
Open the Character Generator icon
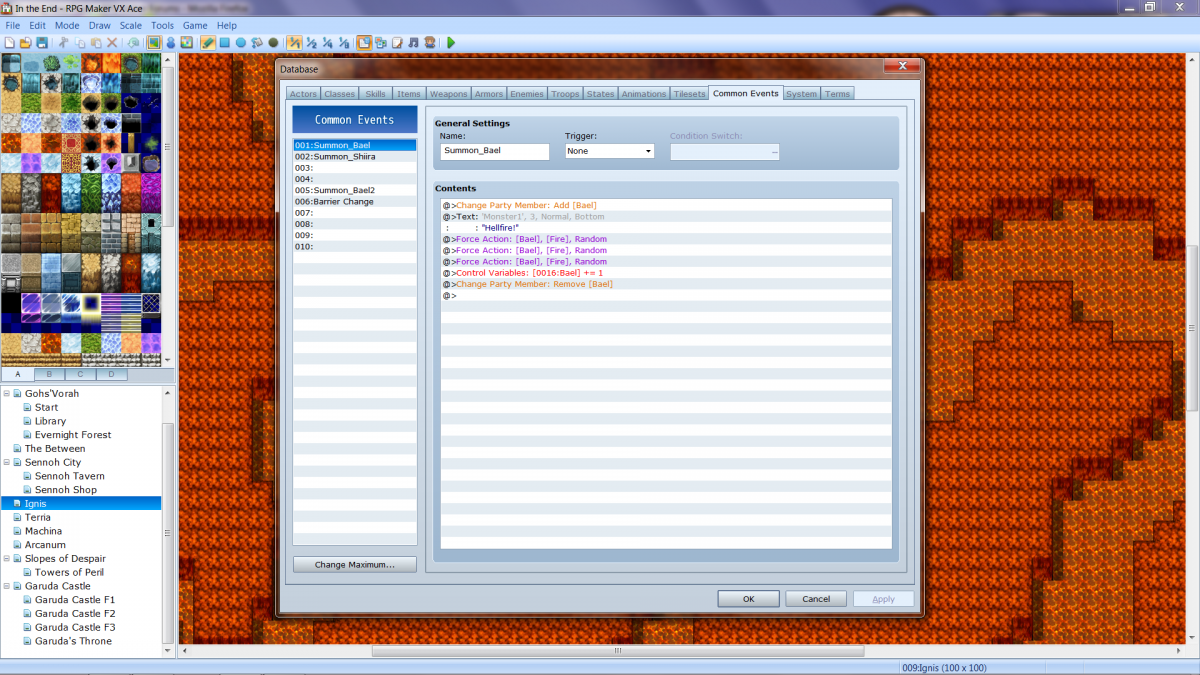point(430,43)
